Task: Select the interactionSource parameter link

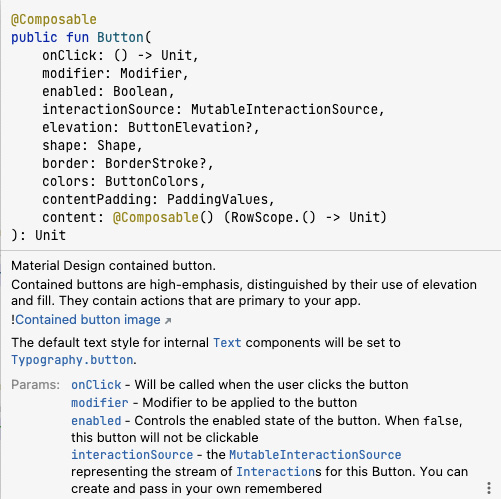Action: (x=132, y=455)
